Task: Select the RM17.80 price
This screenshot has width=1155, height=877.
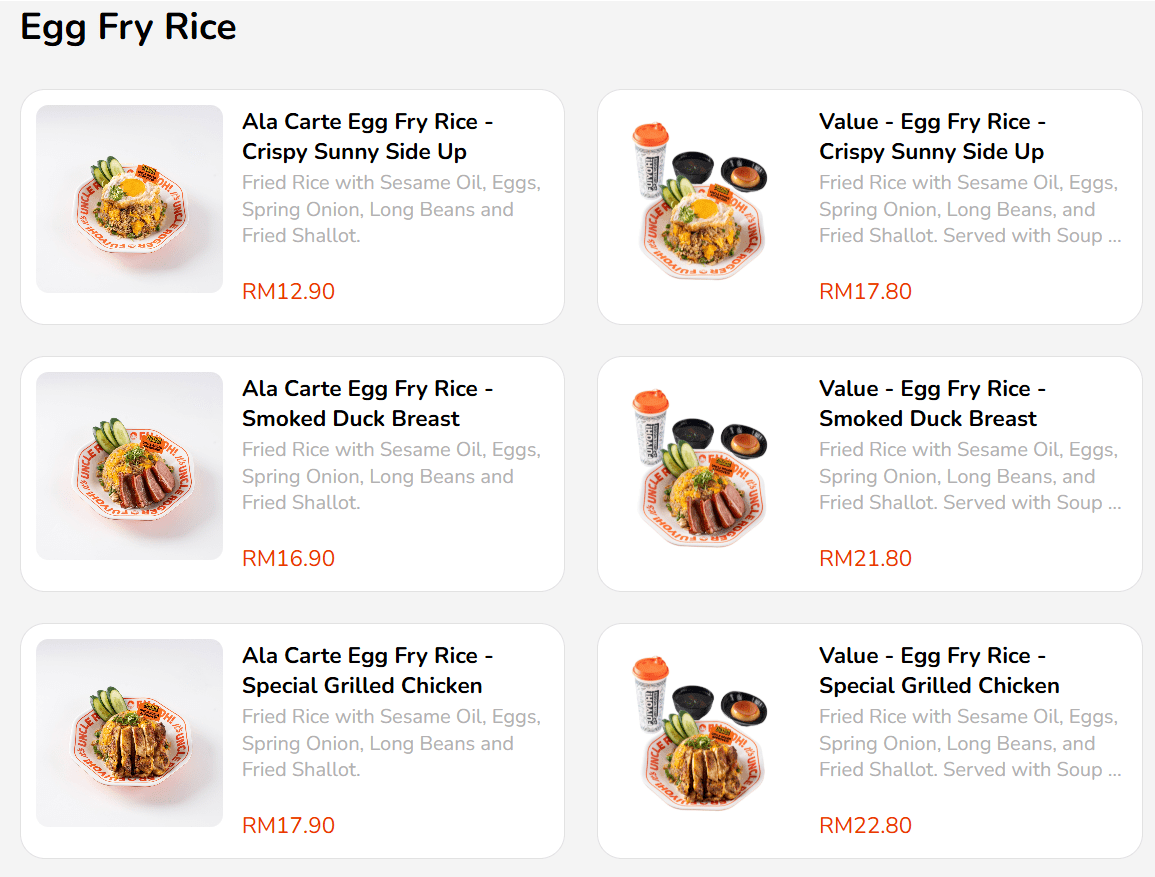Action: click(865, 292)
